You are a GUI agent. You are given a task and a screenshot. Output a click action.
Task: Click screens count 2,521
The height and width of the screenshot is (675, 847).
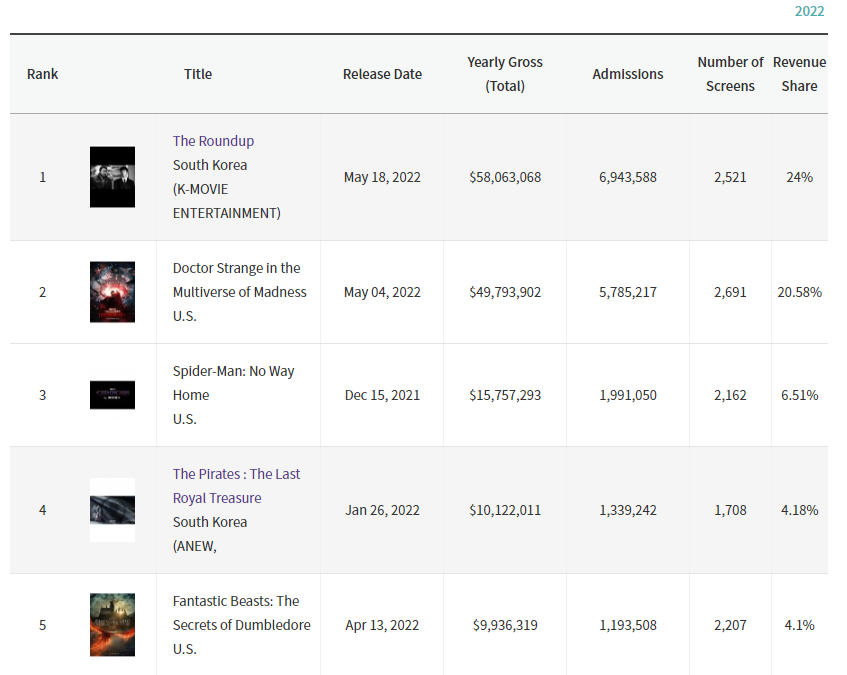730,177
